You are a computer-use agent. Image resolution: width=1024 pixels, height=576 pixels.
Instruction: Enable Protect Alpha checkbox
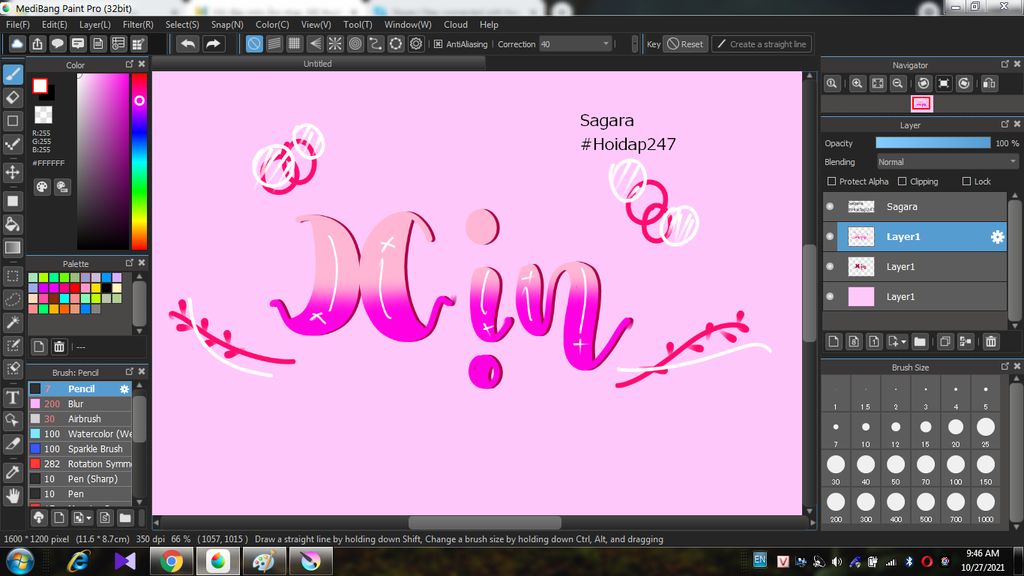tap(831, 181)
